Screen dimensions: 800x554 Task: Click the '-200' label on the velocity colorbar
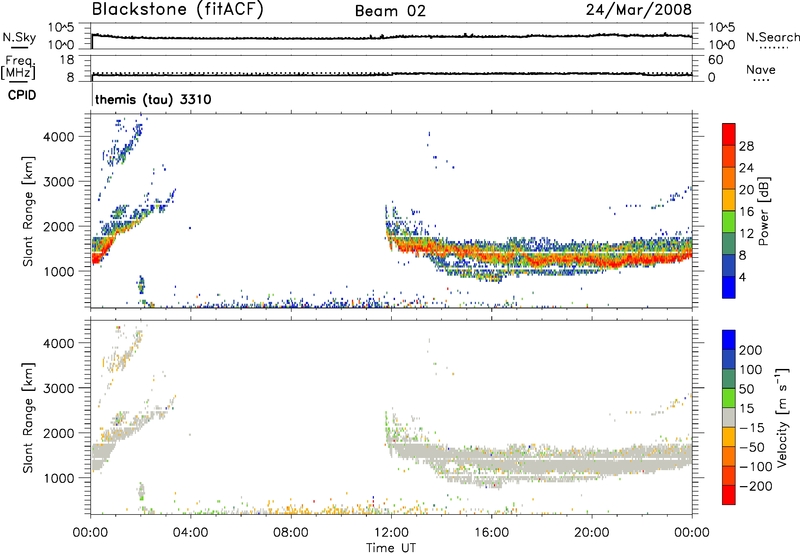(756, 486)
